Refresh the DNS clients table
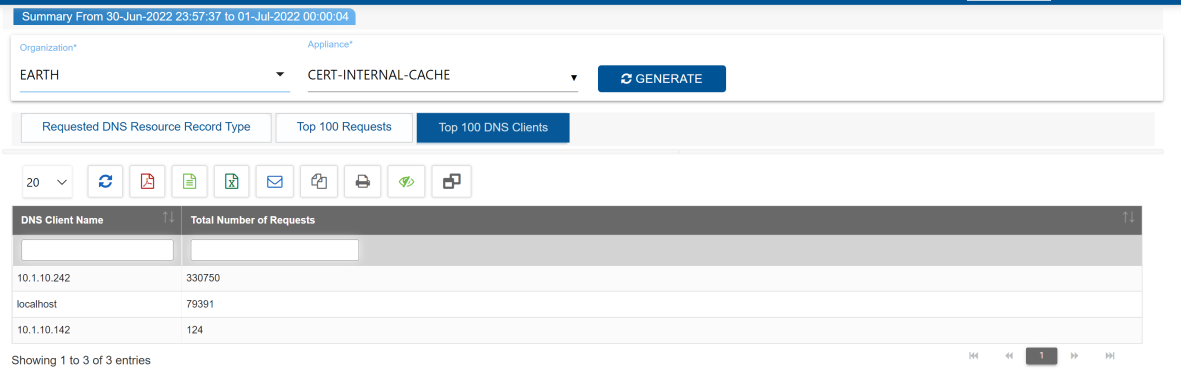1182x384 pixels. (x=106, y=182)
